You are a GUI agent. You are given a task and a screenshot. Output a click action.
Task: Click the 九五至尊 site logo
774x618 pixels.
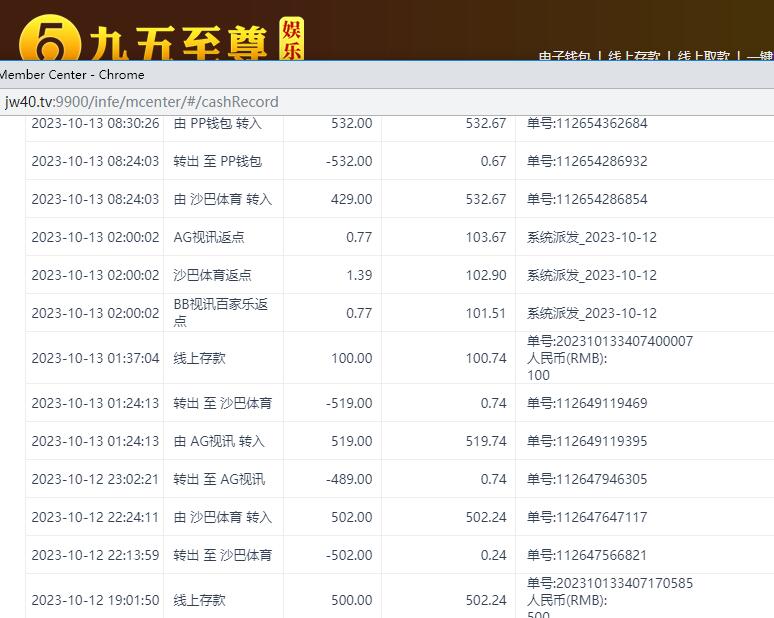point(161,39)
